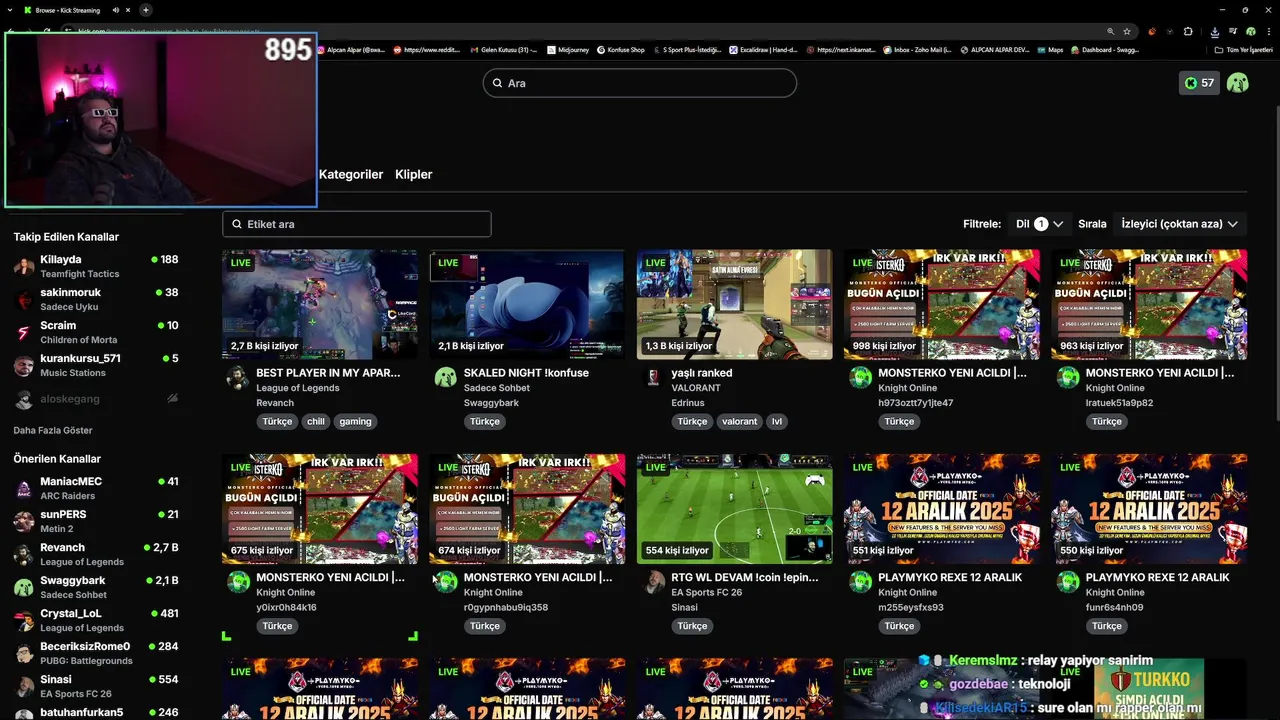Screen dimensions: 1280x720
Task: Open Scraim's avatar in followed channels
Action: [x=24, y=332]
